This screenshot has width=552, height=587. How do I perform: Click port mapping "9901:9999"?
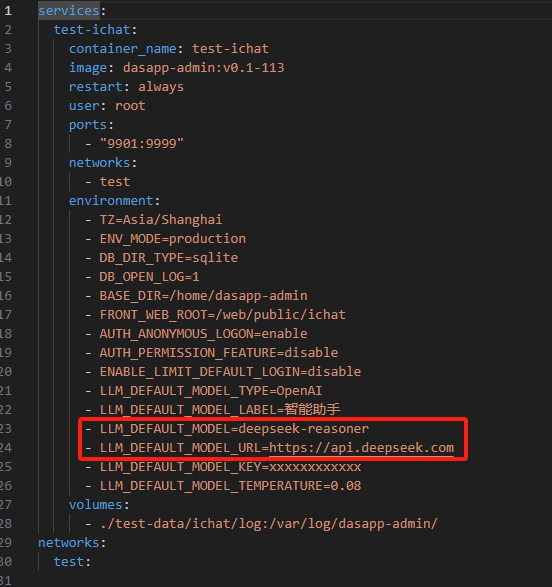pyautogui.click(x=142, y=144)
